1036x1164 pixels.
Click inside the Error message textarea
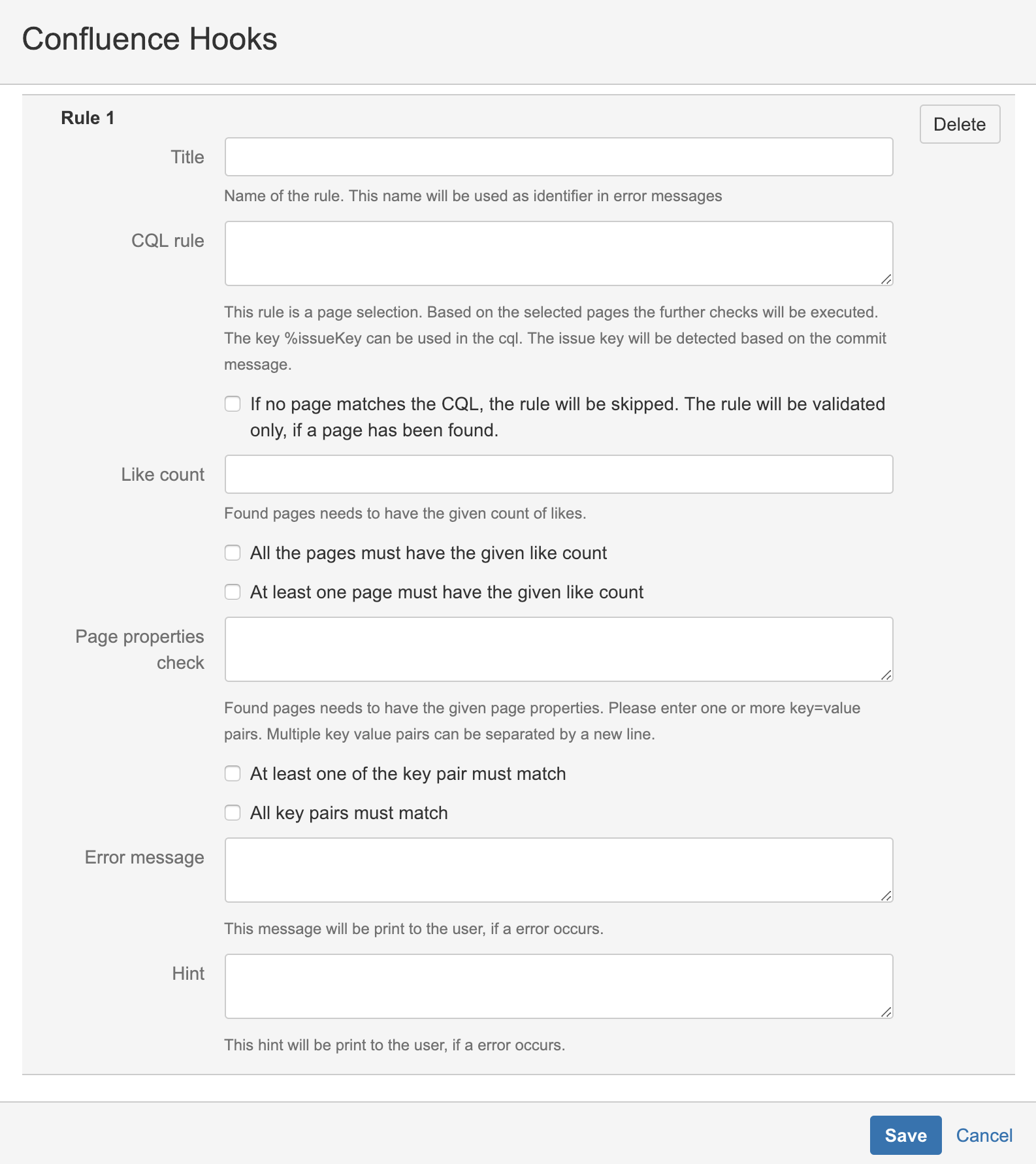(x=558, y=870)
